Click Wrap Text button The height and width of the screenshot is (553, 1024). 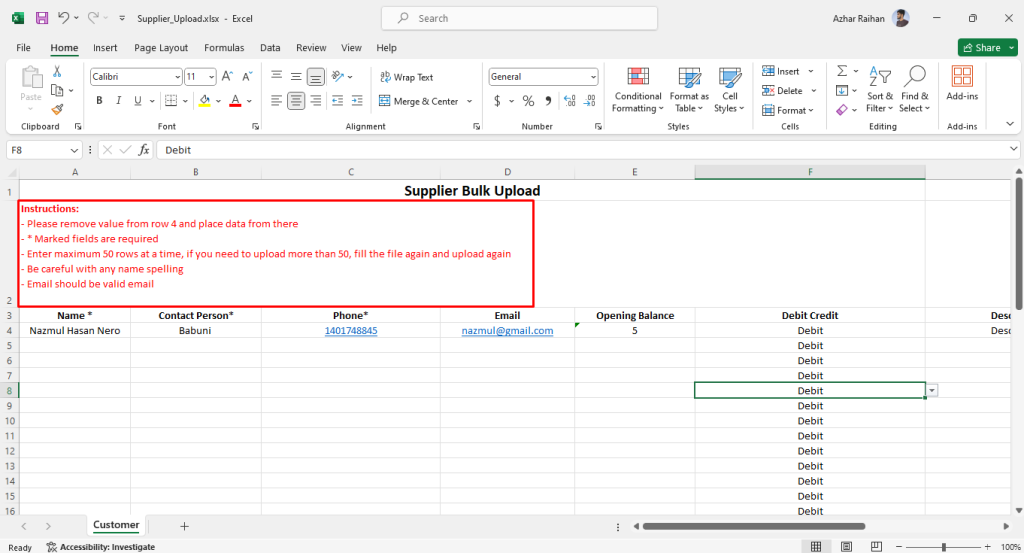(x=407, y=77)
